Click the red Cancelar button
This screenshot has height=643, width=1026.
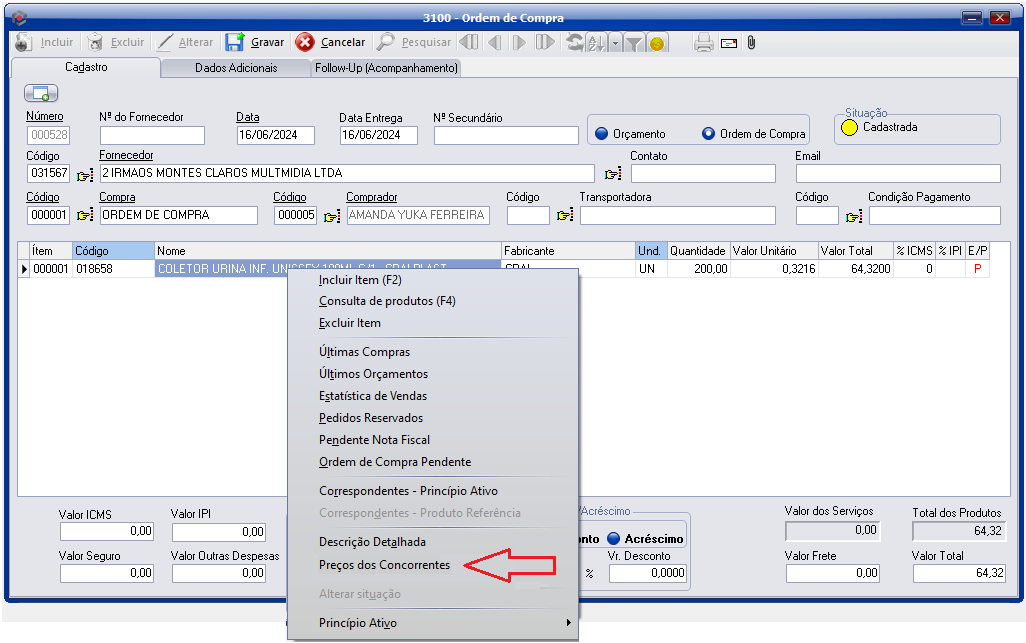coord(330,42)
